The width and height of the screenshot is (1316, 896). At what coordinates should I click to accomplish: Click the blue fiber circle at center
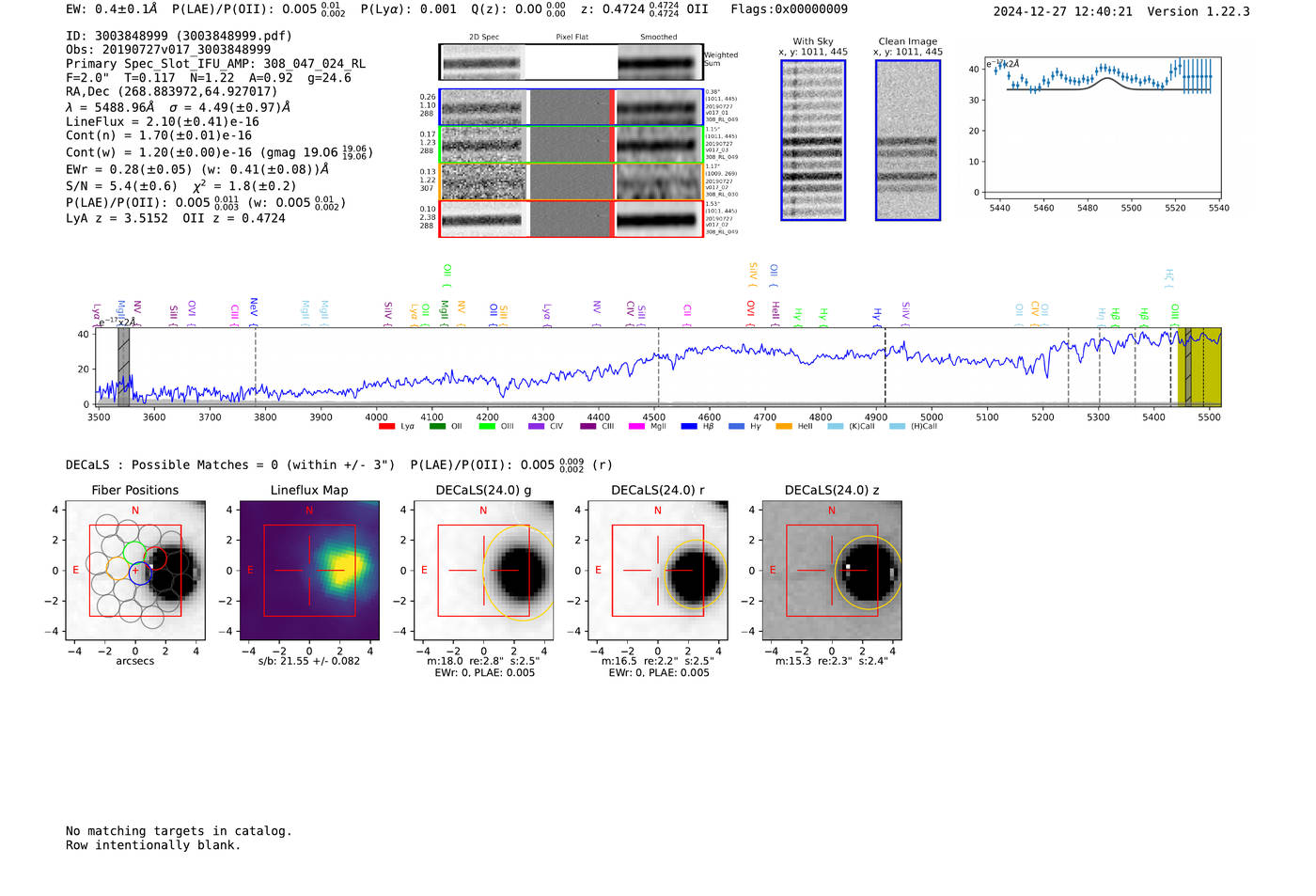[x=140, y=573]
